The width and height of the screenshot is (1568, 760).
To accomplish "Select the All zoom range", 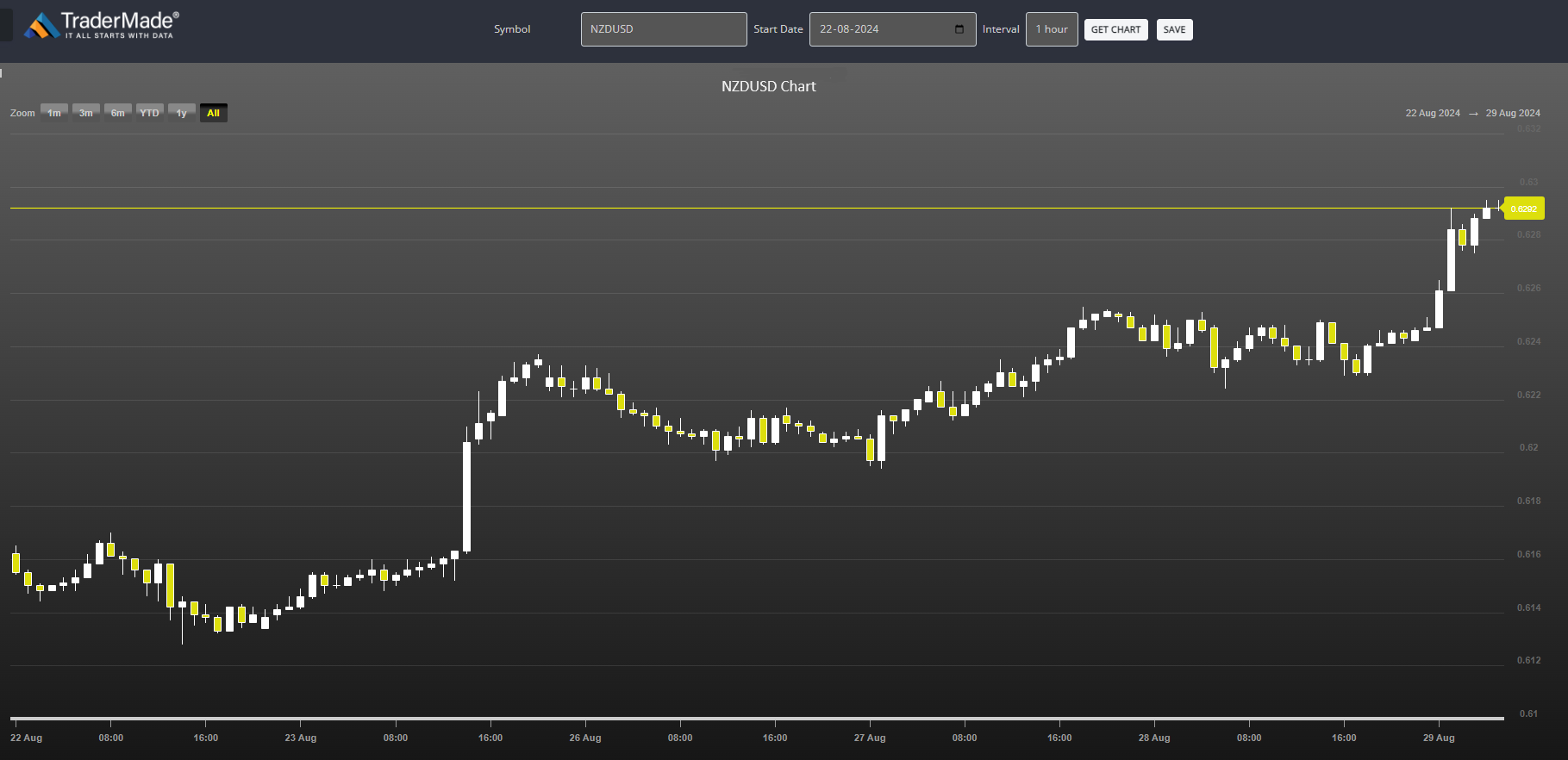I will point(214,113).
